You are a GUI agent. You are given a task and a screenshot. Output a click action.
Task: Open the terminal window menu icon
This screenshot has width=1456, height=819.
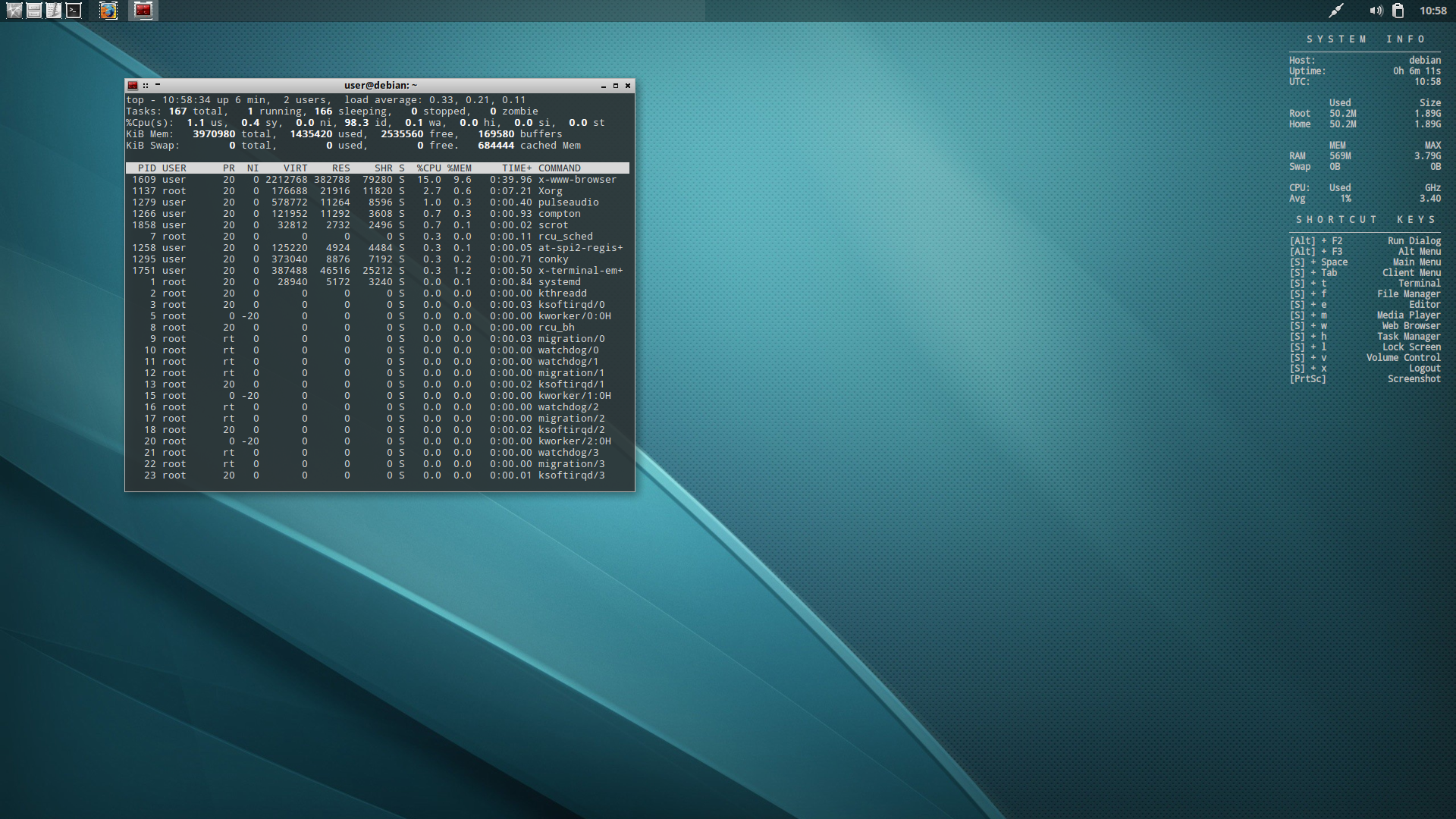tap(133, 86)
